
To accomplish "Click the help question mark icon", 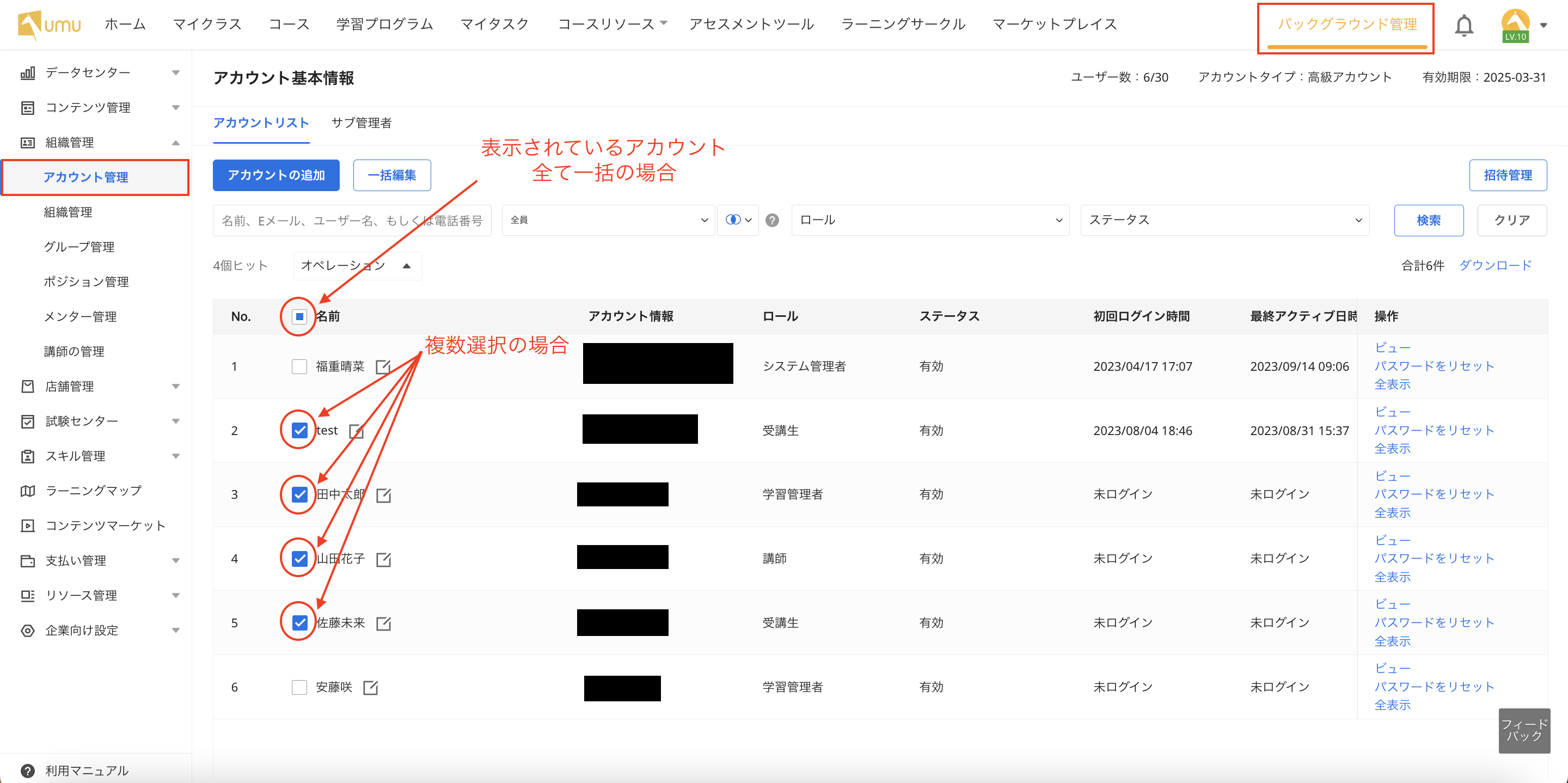I will (x=772, y=221).
